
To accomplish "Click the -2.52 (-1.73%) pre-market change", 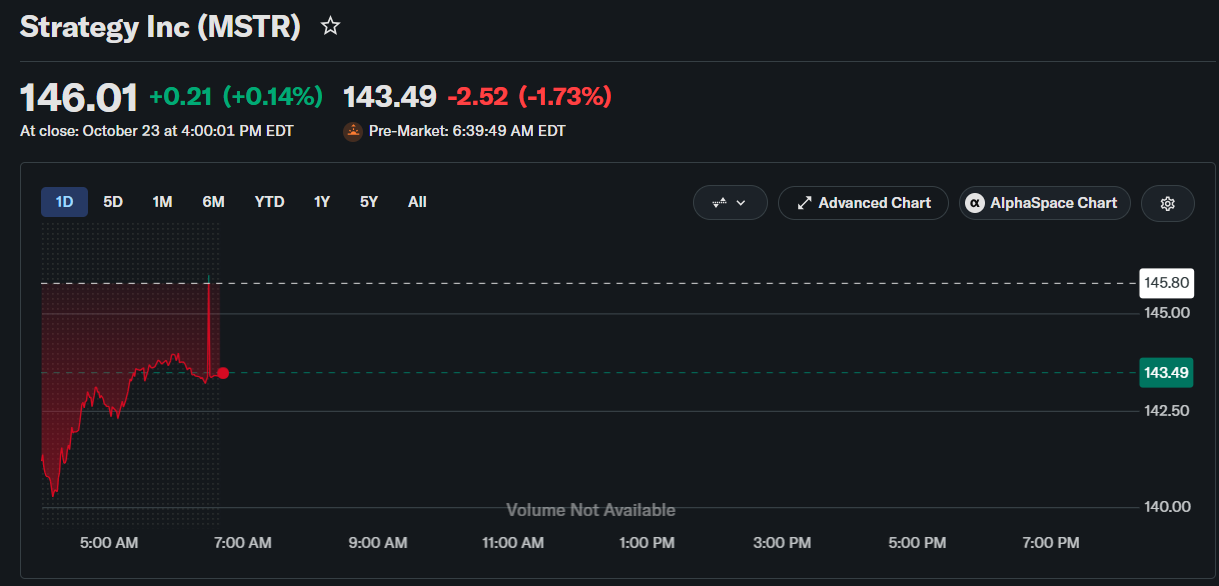I will tap(529, 97).
